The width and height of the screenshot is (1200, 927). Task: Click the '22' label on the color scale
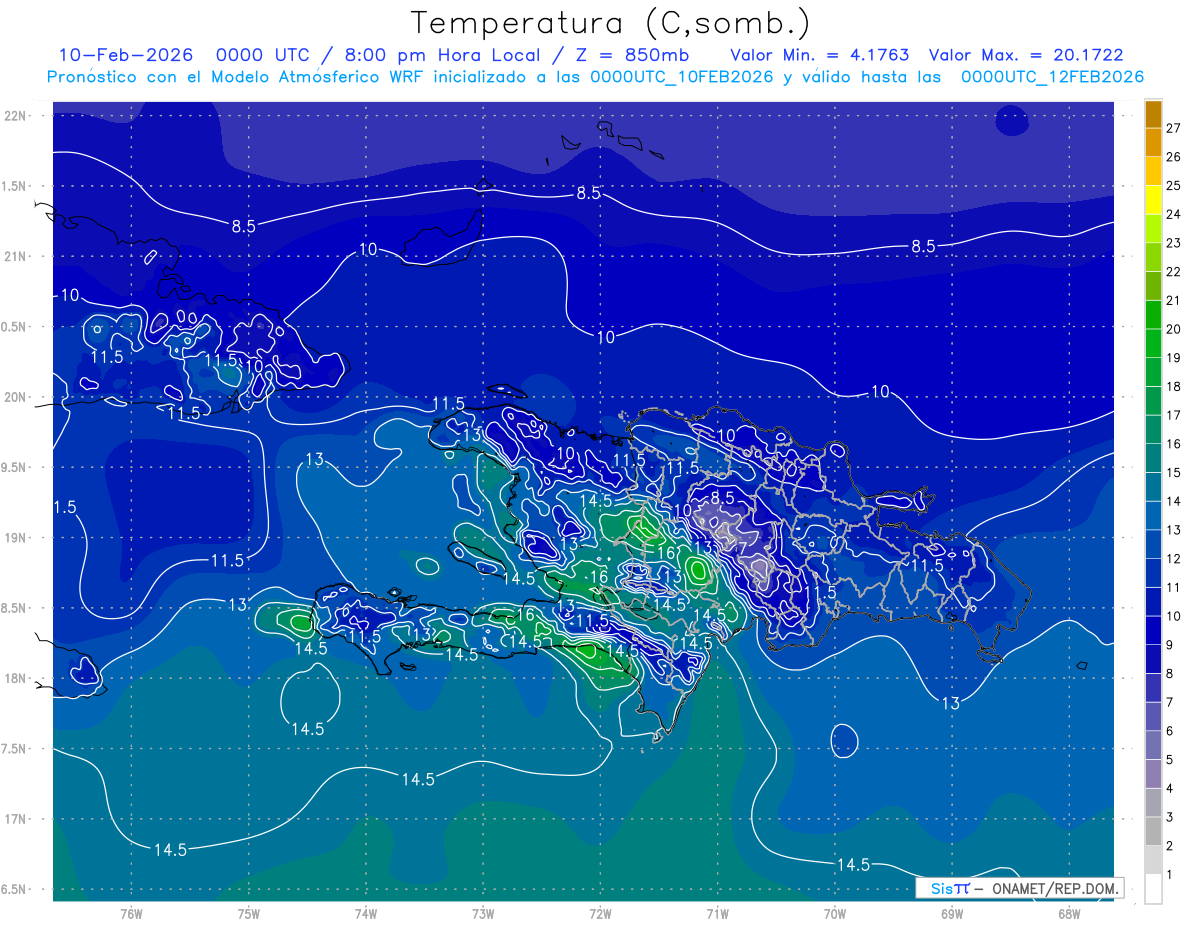(1173, 271)
